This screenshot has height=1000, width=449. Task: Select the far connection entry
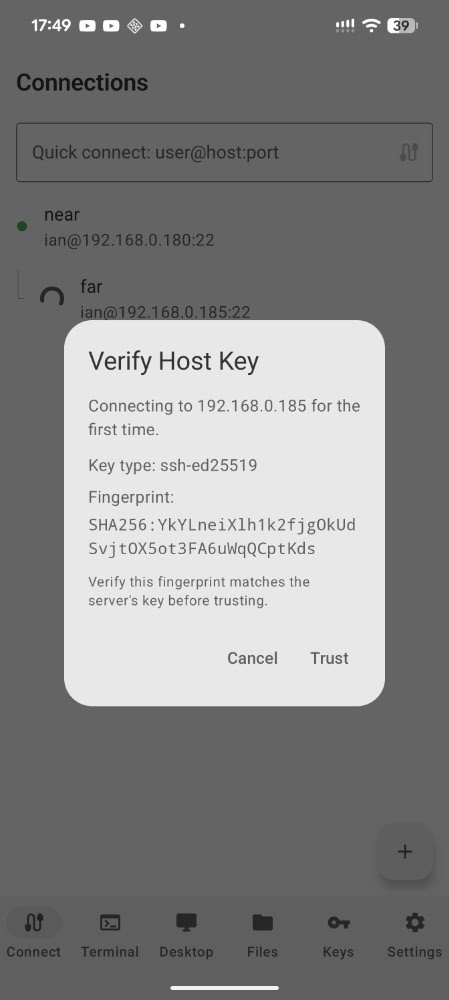224,298
